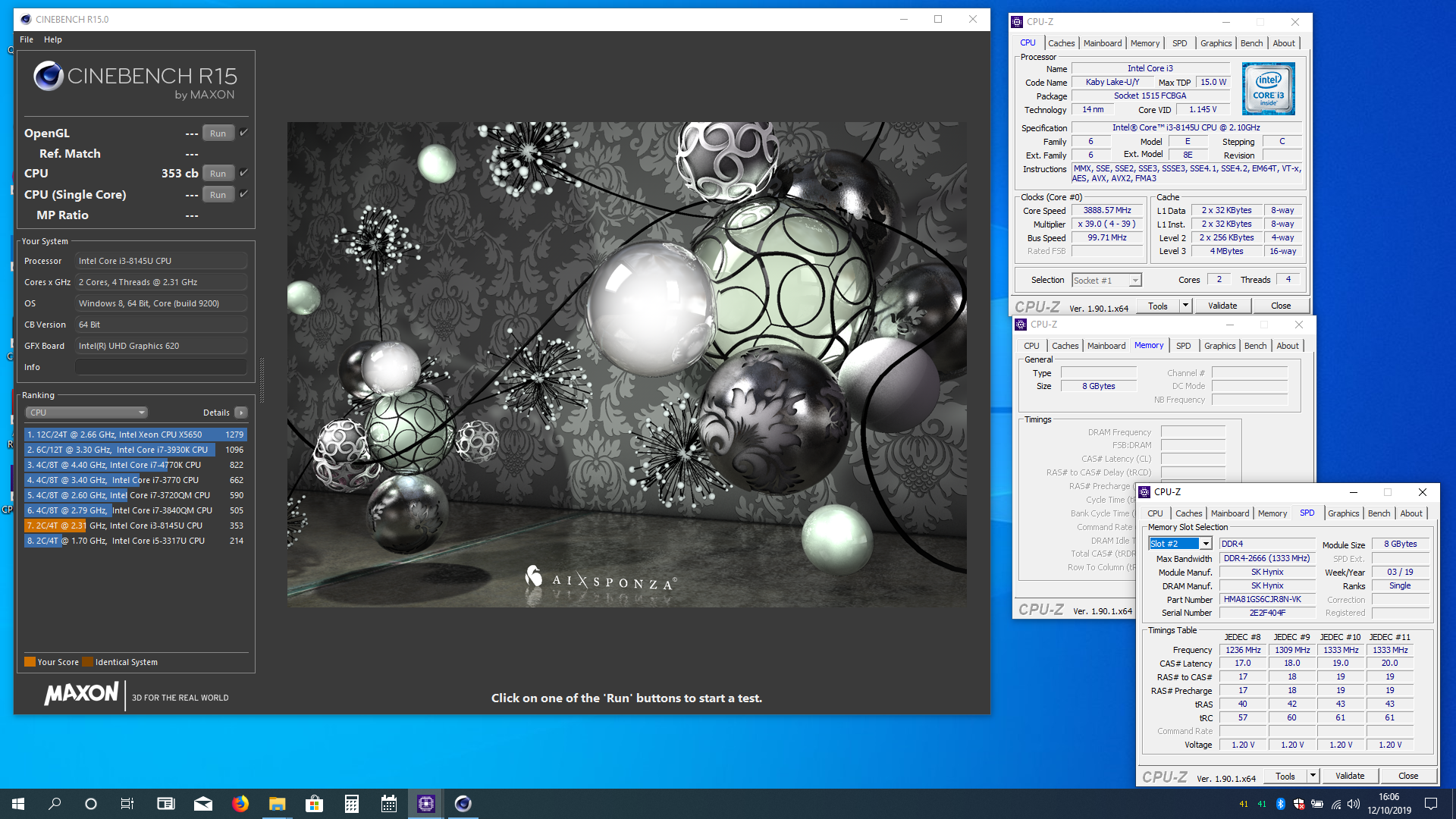Open Graphics tab in middle CPU-Z window
This screenshot has width=1456, height=819.
click(x=1219, y=346)
